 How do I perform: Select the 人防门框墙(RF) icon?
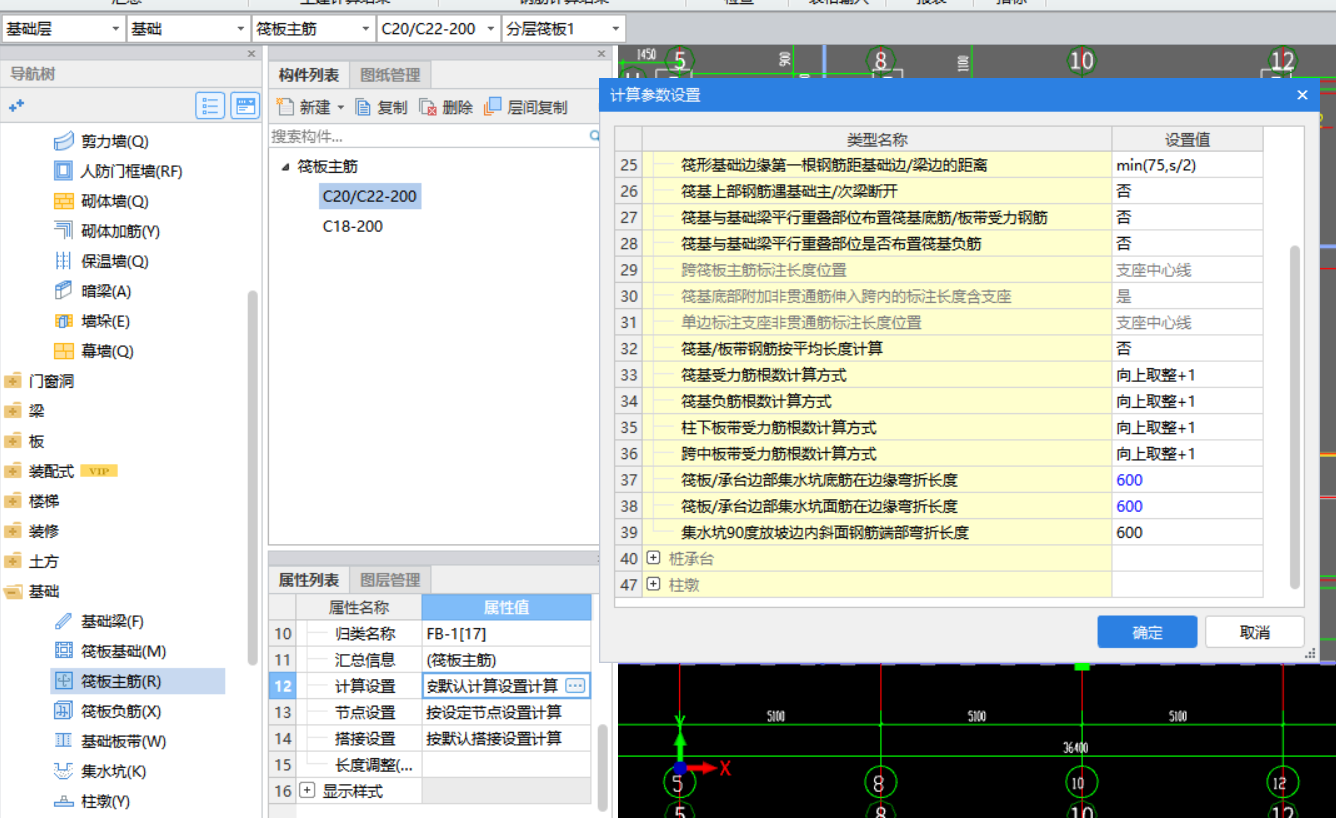[x=63, y=171]
